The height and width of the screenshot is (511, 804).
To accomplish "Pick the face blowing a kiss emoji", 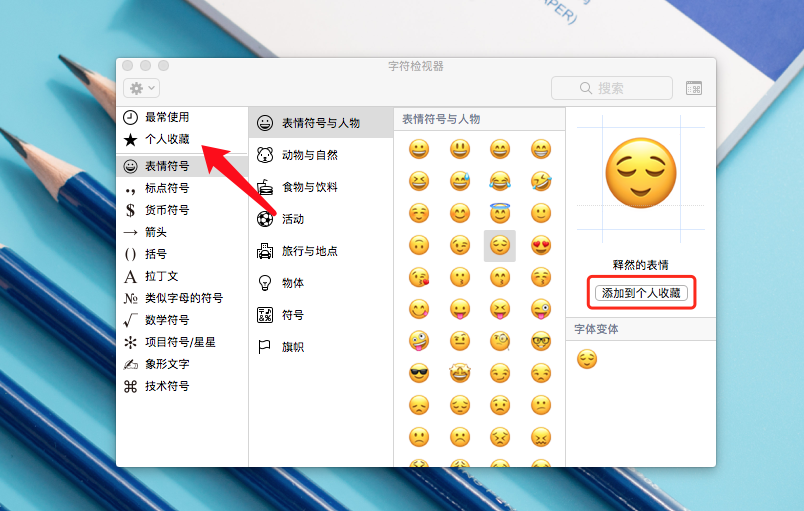I will coord(419,277).
